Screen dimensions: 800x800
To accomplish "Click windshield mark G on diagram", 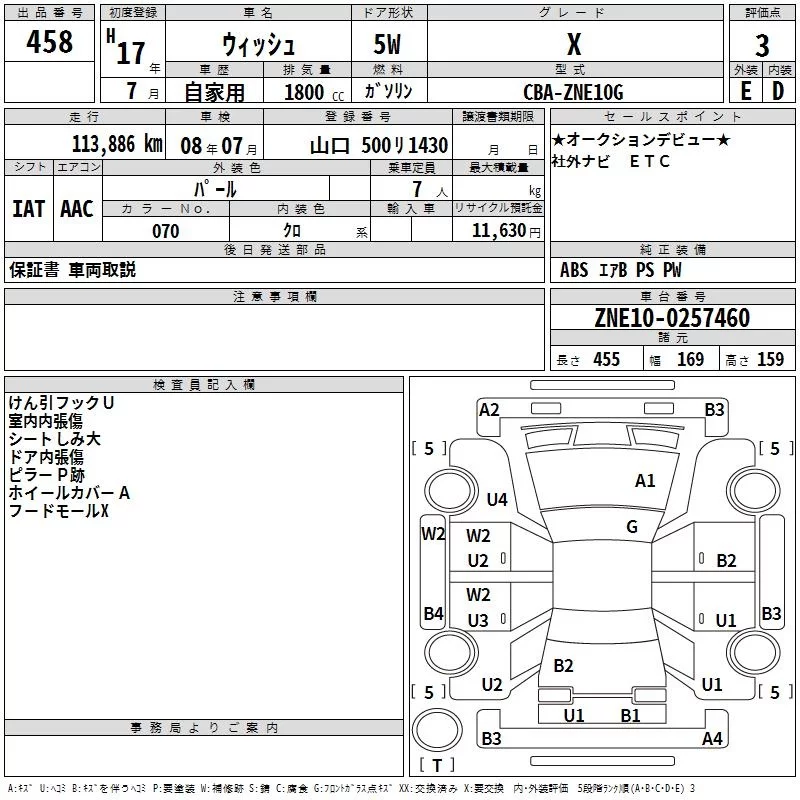I will (632, 527).
